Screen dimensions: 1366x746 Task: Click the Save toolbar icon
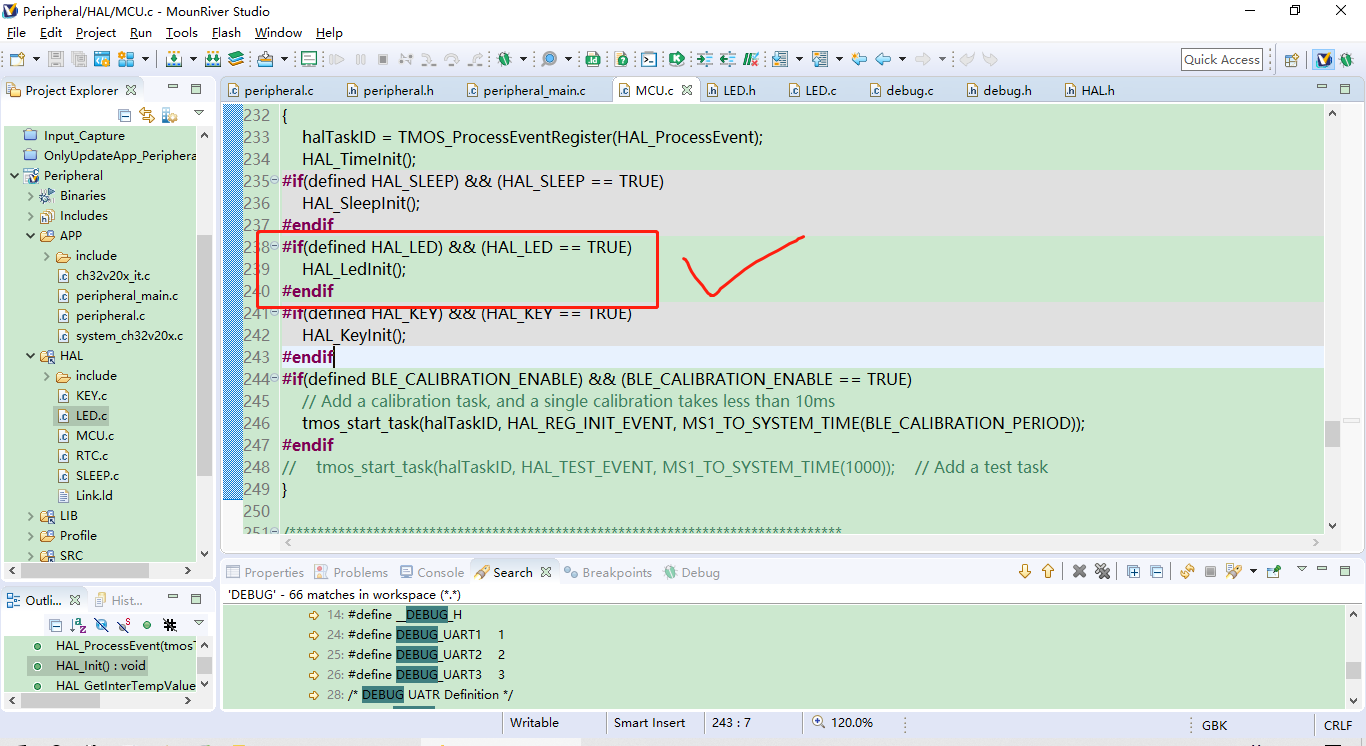55,59
